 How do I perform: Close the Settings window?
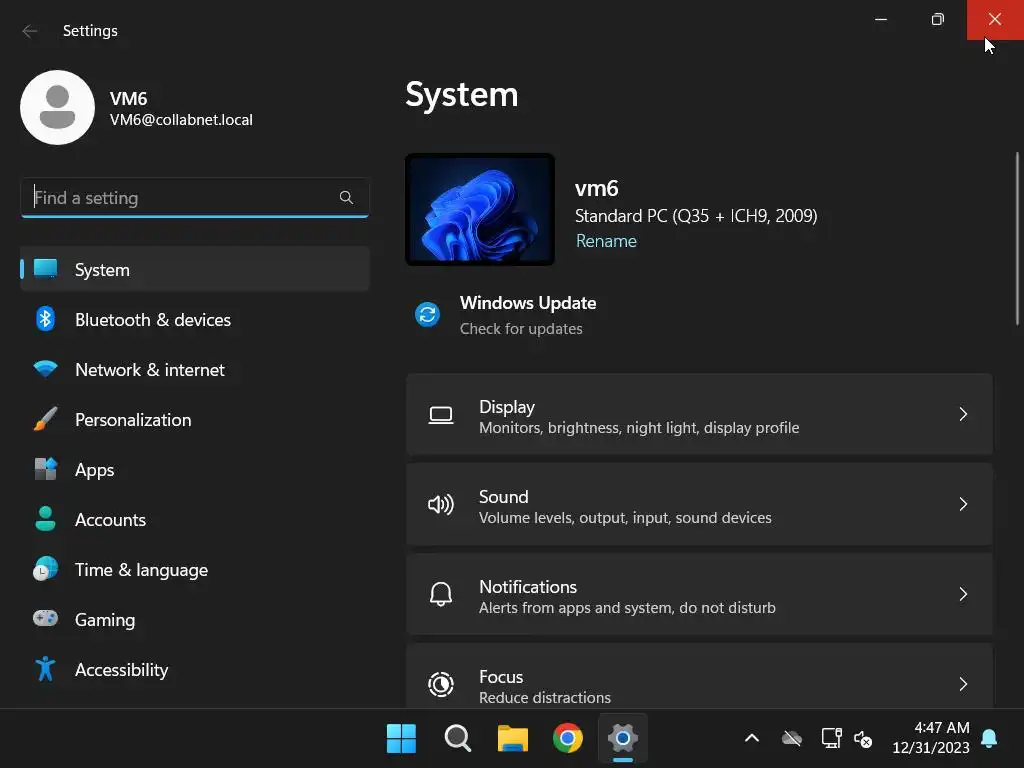tap(995, 20)
